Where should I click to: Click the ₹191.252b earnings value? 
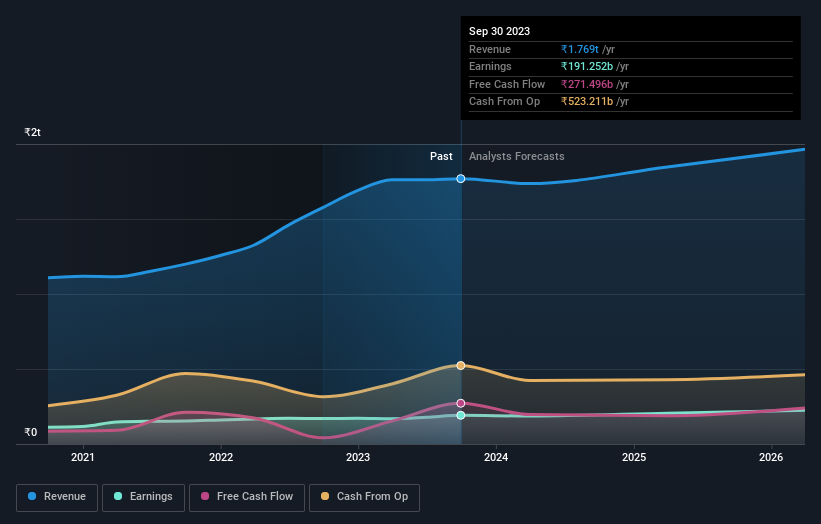tap(587, 66)
